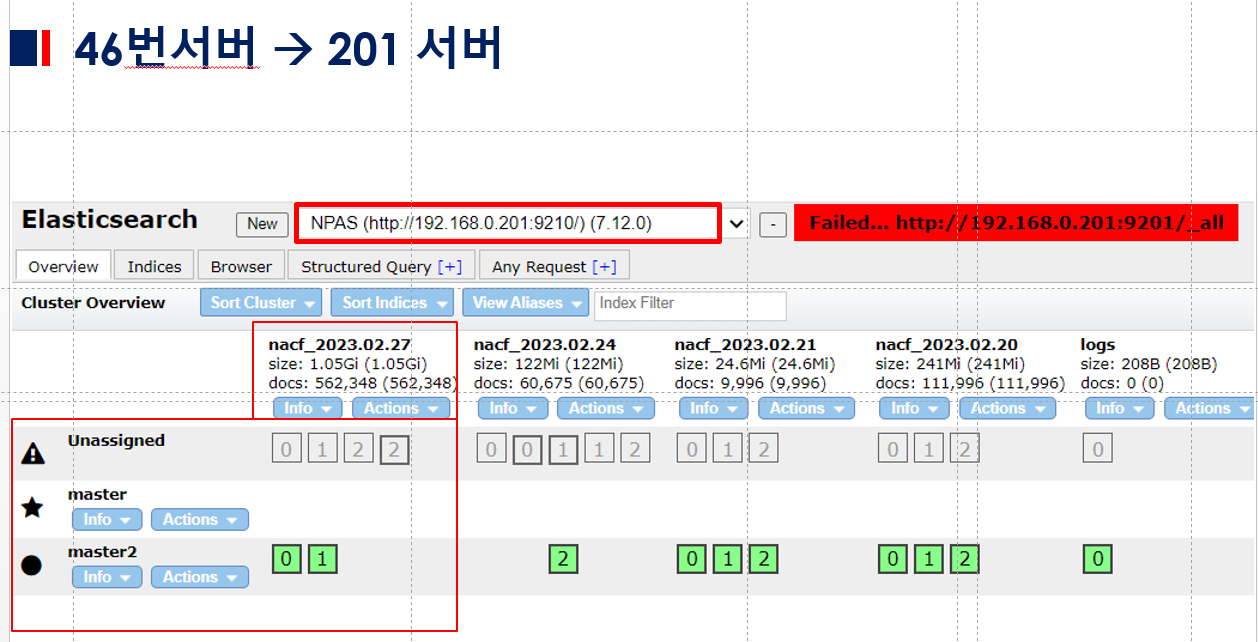Click [+] next to Any Request
Image resolution: width=1258 pixels, height=642 pixels.
point(604,266)
